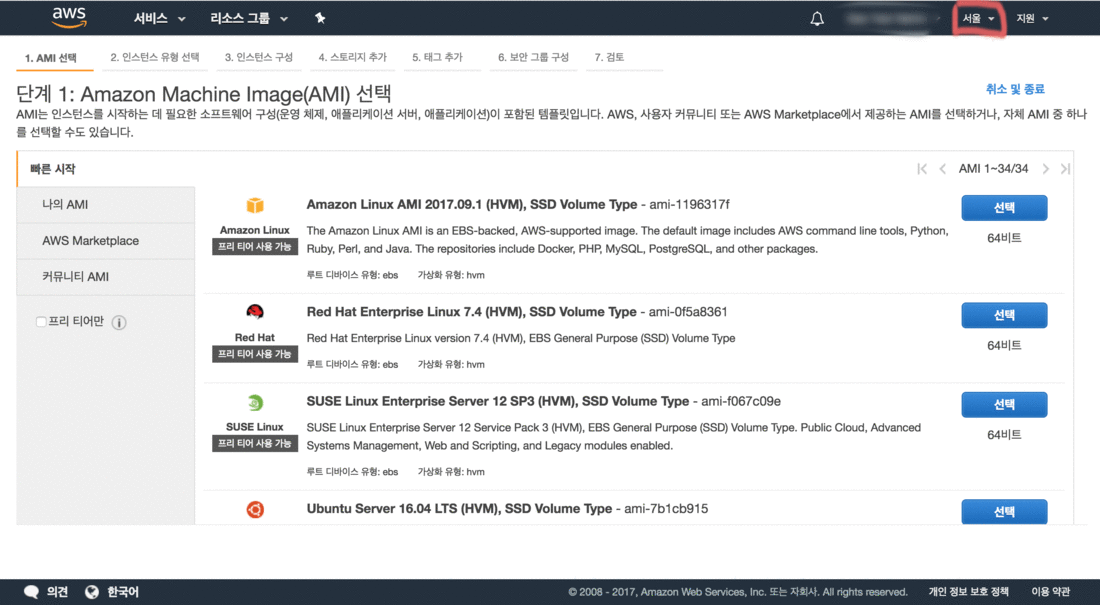Image resolution: width=1100 pixels, height=605 pixels.
Task: Click the 프리 티어 사용 가능 badge under Amazon Linux
Action: 255,246
